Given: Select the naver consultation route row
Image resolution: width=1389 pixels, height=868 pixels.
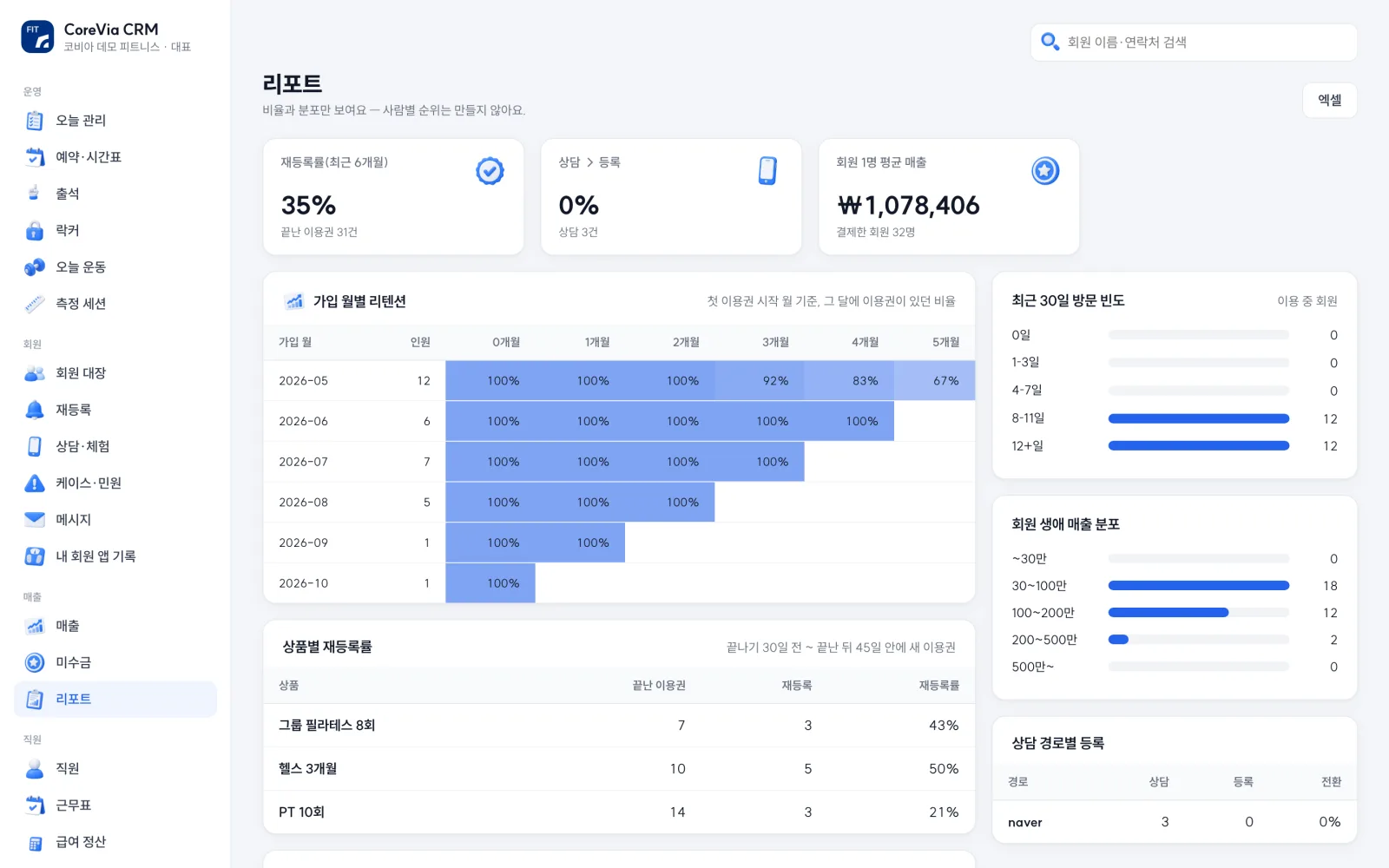Looking at the screenshot, I should [1175, 822].
